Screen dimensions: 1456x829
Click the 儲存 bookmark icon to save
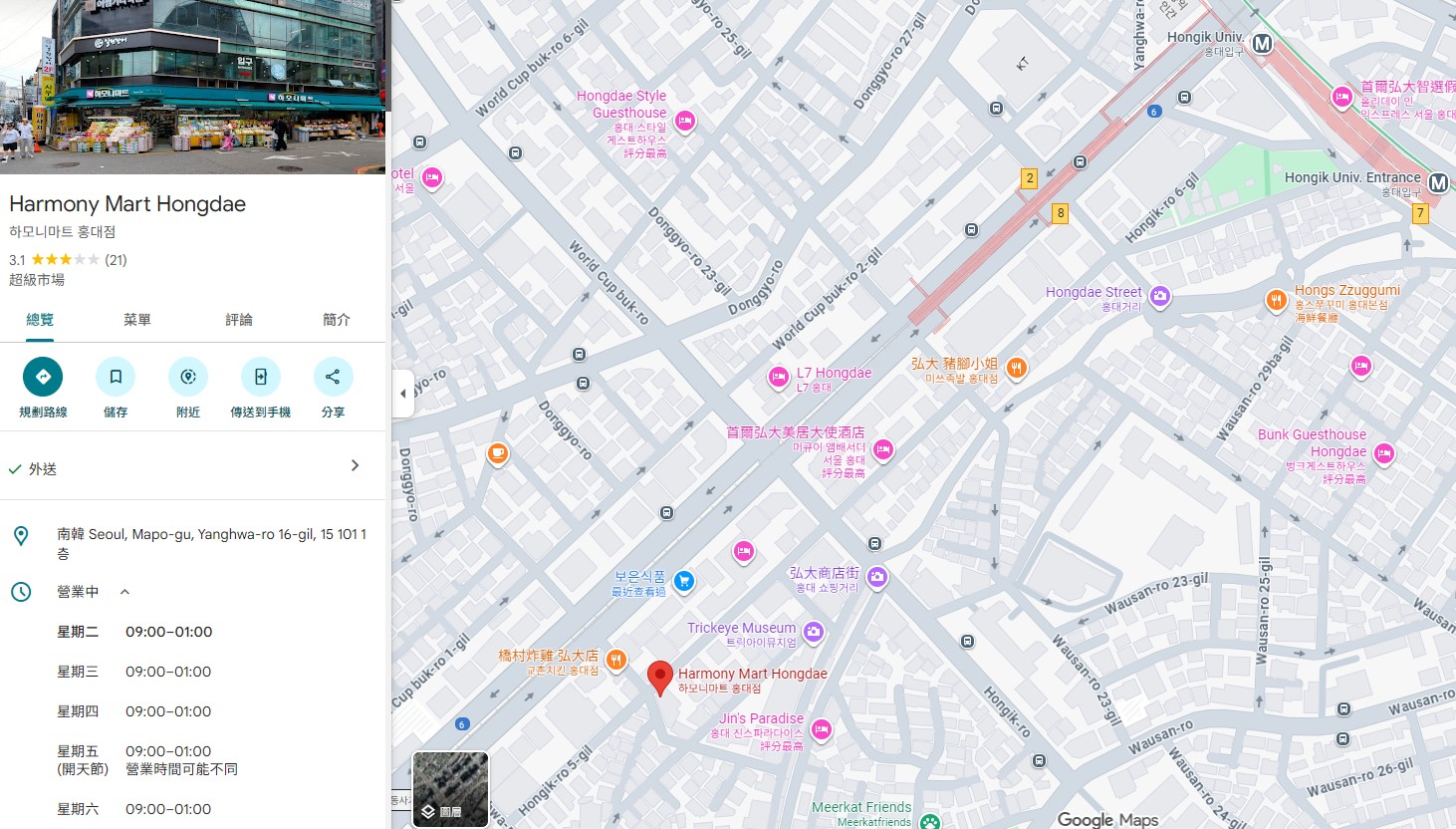(116, 376)
